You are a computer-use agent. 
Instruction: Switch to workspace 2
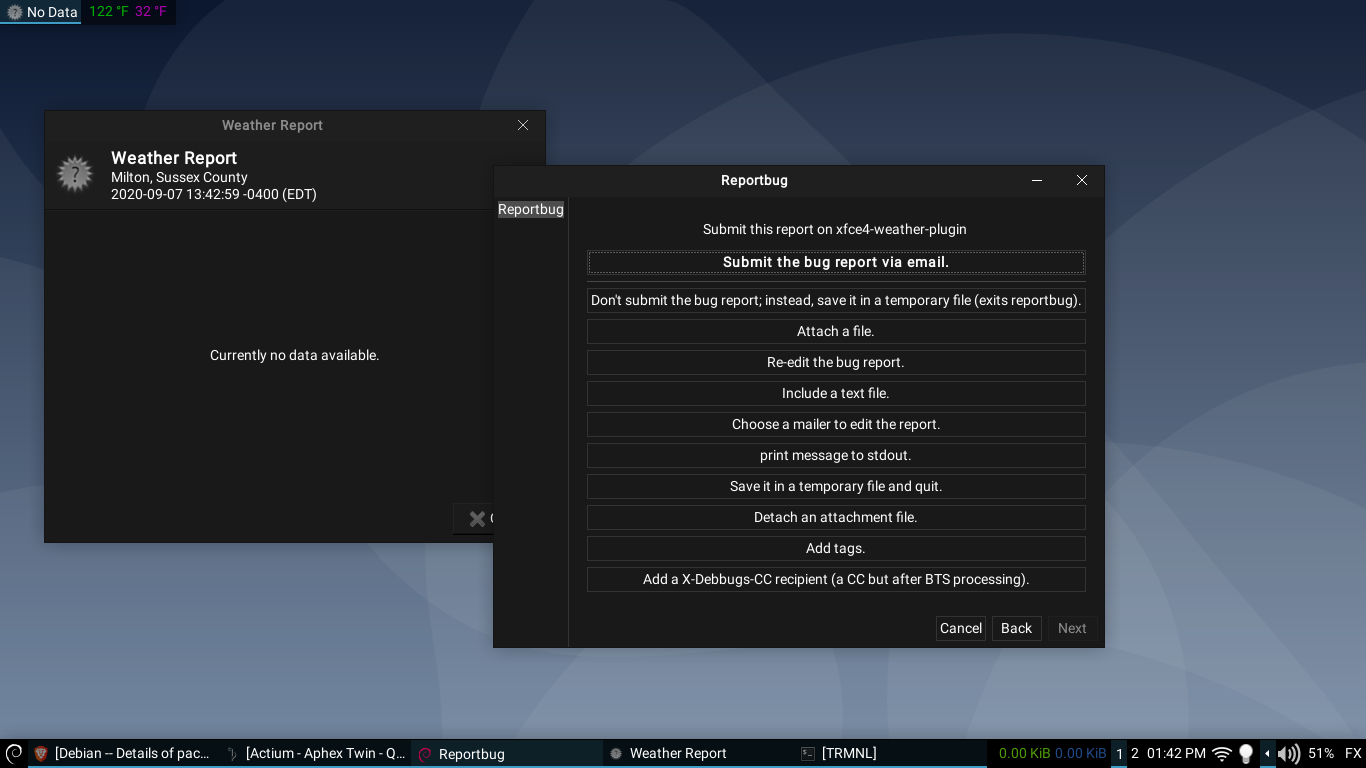pyautogui.click(x=1135, y=753)
